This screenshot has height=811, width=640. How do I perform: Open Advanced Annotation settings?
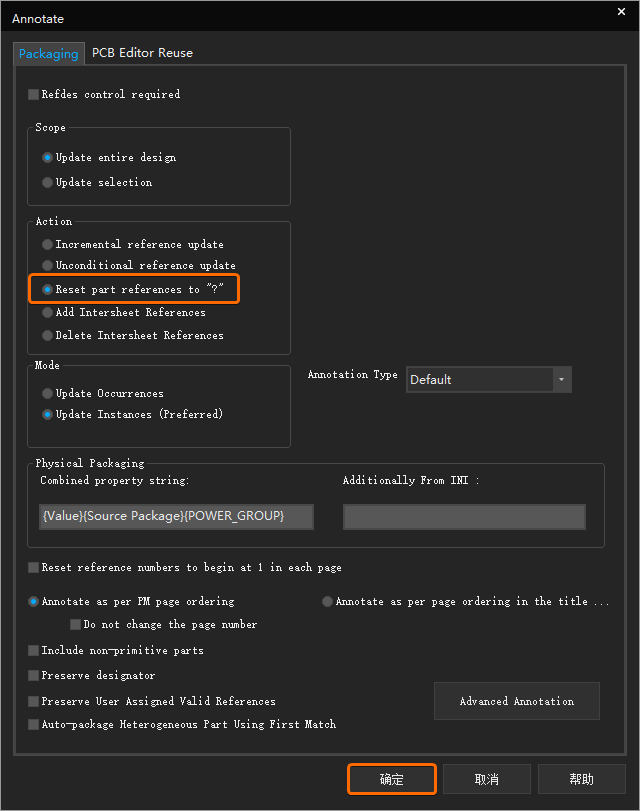(x=516, y=701)
